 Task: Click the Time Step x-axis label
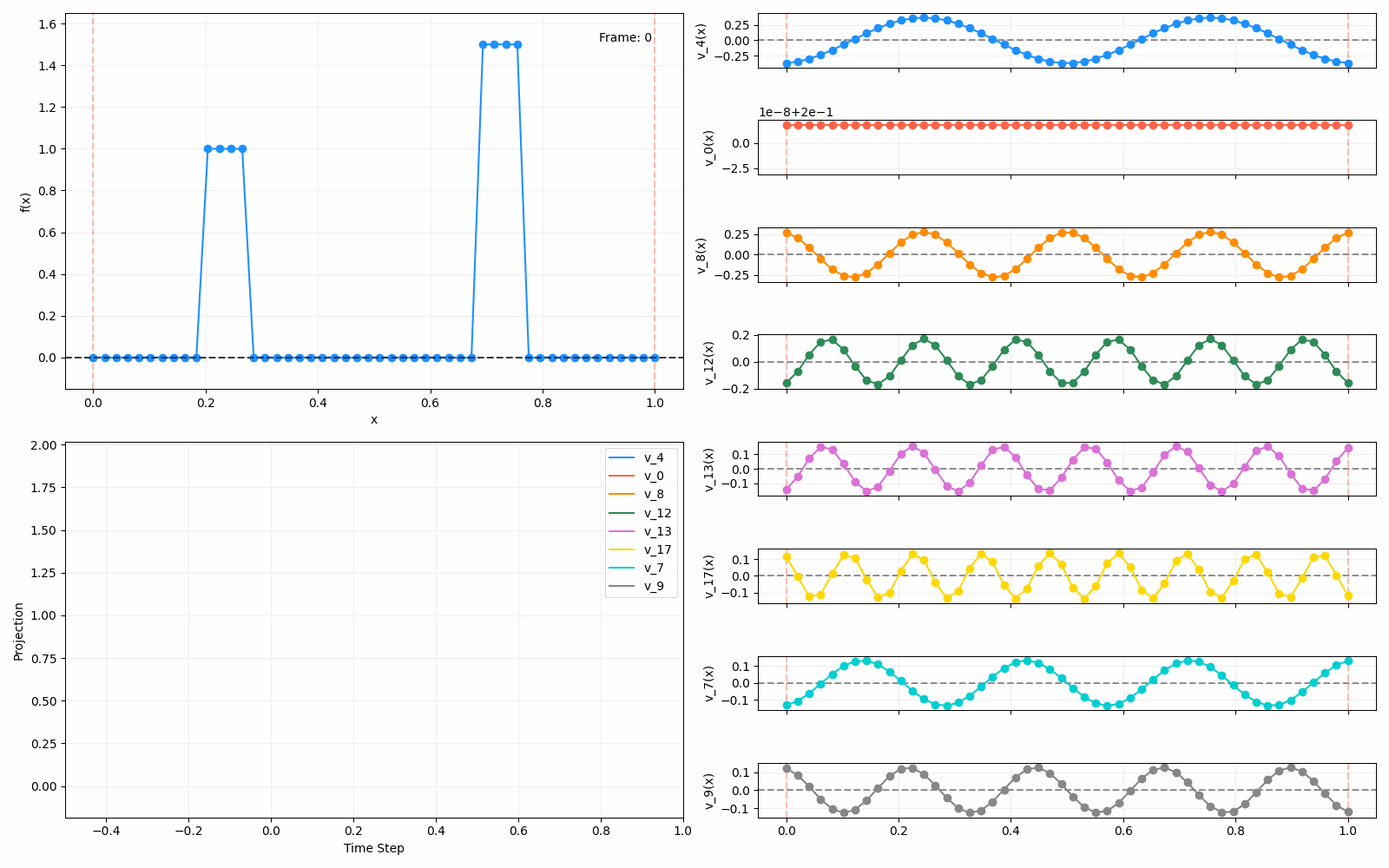[373, 848]
